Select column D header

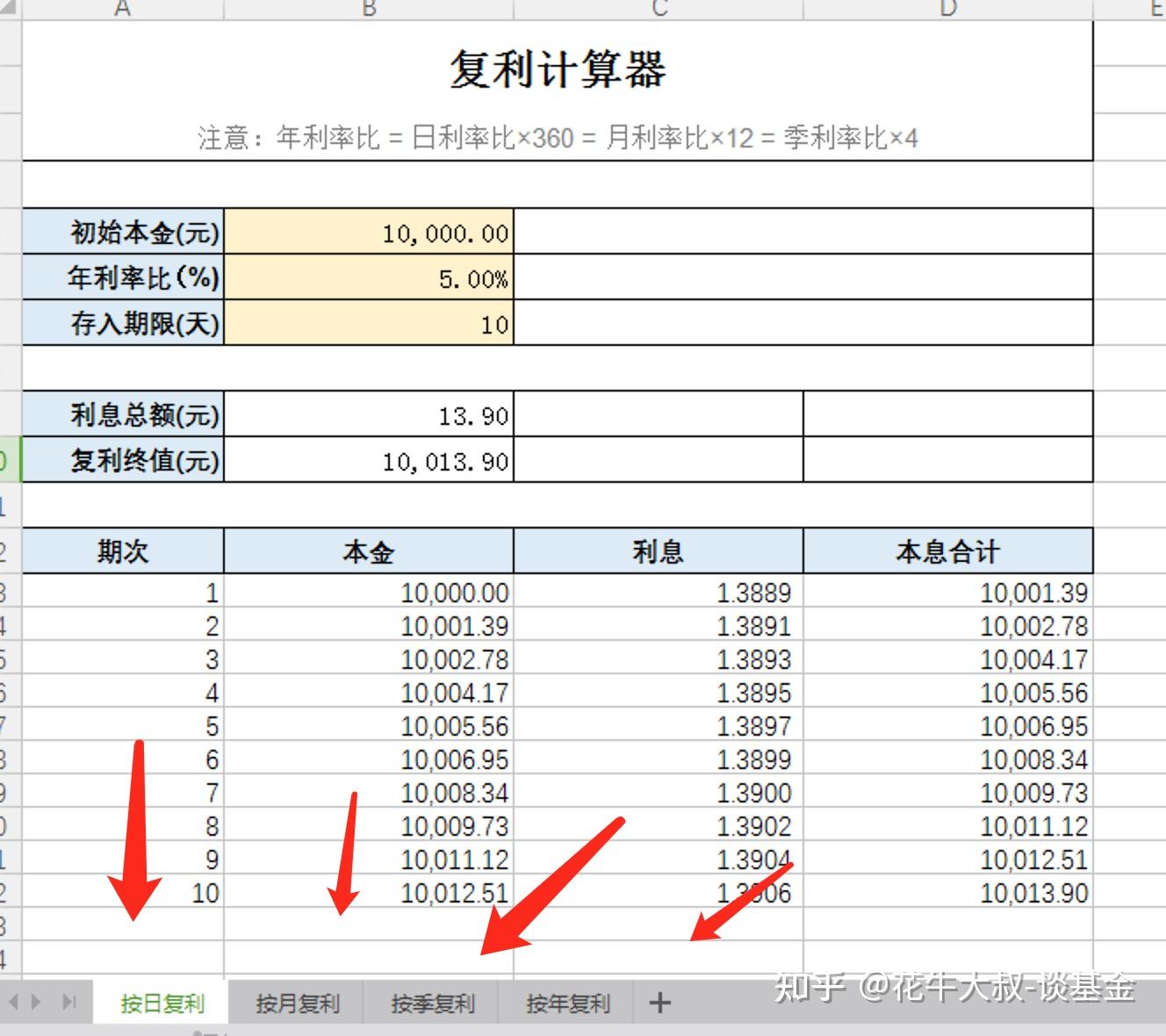point(947,11)
